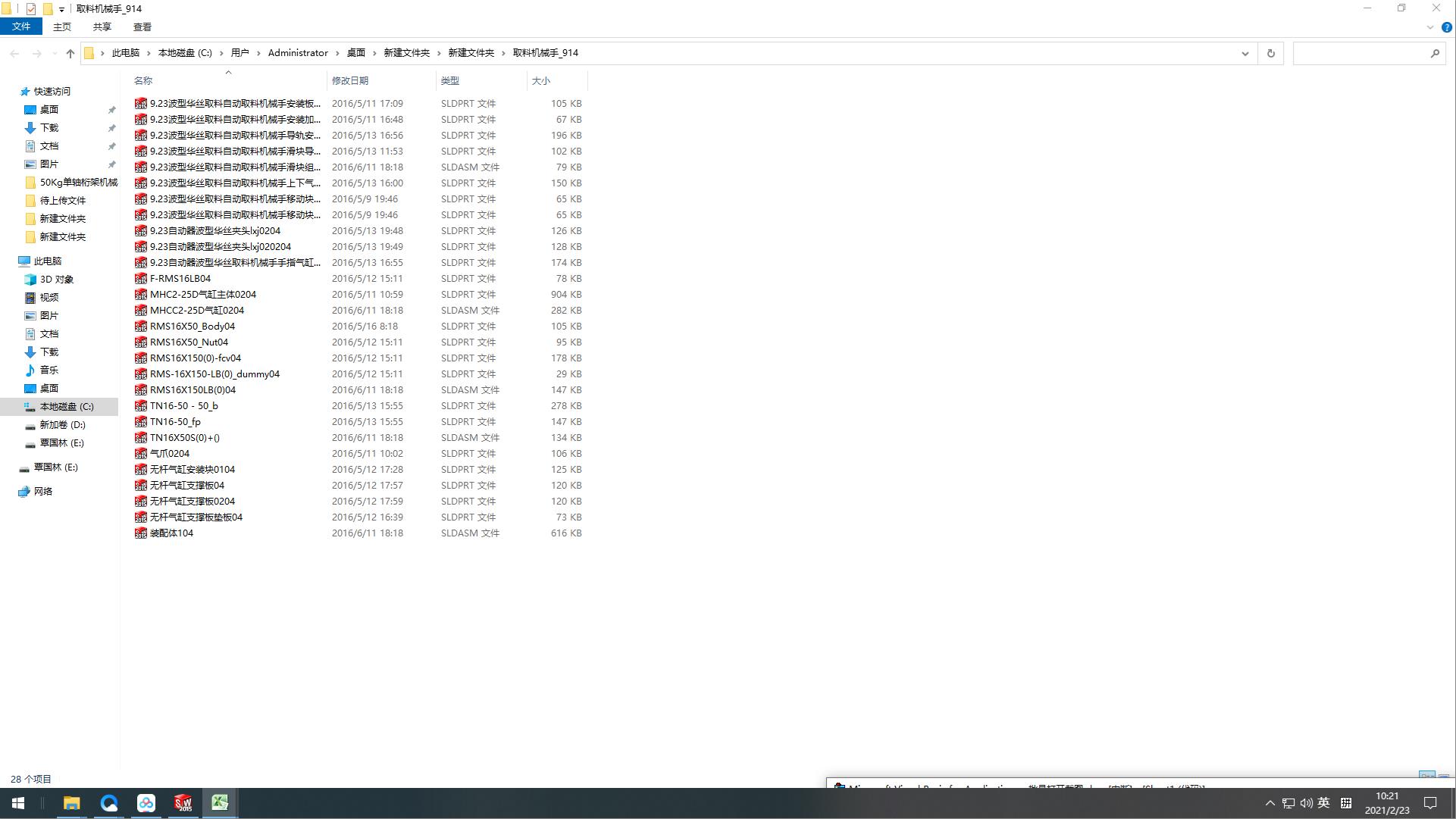The image size is (1456, 819).
Task: Open the Excel taskbar icon
Action: tap(220, 803)
